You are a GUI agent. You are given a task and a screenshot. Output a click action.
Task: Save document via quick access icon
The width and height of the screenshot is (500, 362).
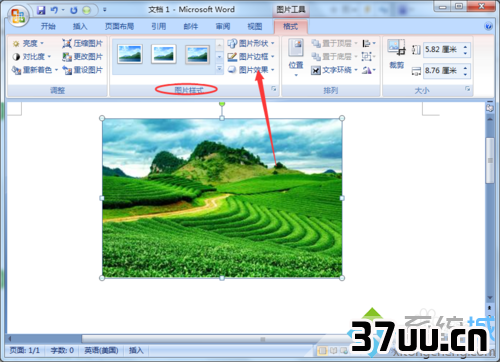point(41,10)
